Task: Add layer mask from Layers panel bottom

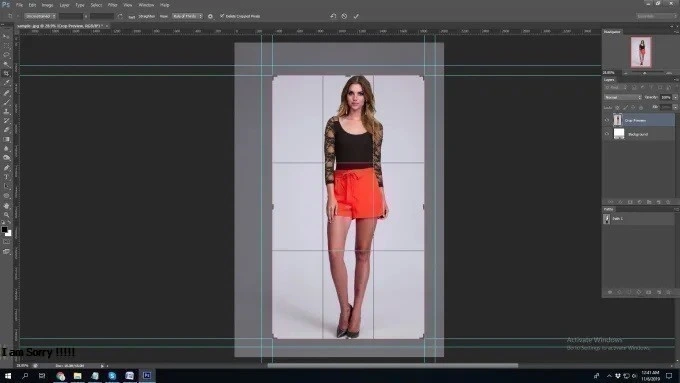Action: click(630, 202)
